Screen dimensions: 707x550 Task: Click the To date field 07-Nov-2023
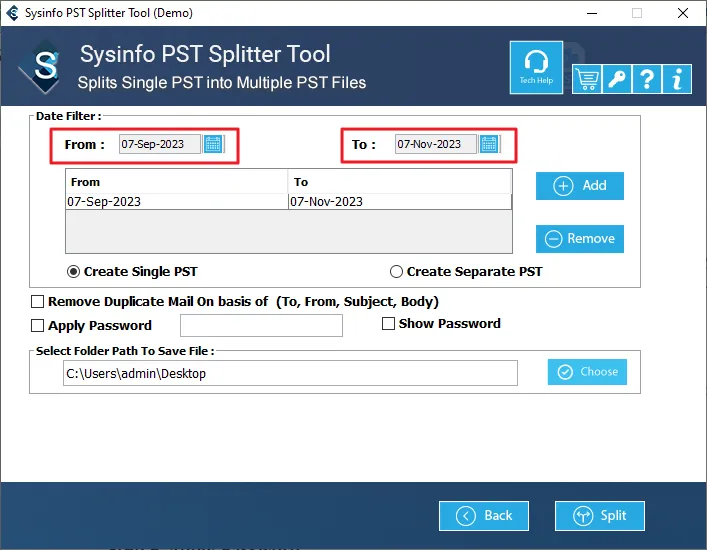pyautogui.click(x=436, y=144)
